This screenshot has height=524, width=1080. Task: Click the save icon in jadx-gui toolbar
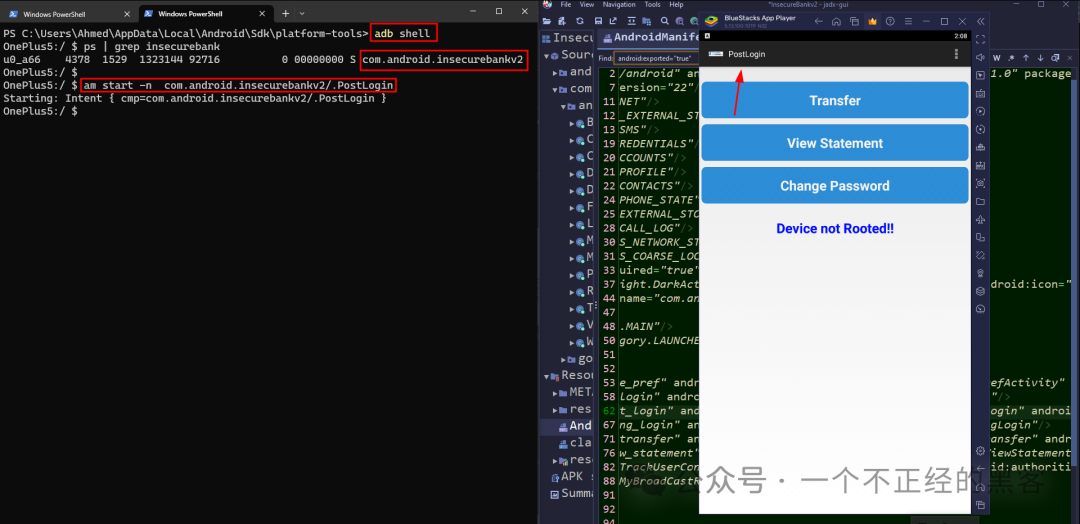pos(599,21)
